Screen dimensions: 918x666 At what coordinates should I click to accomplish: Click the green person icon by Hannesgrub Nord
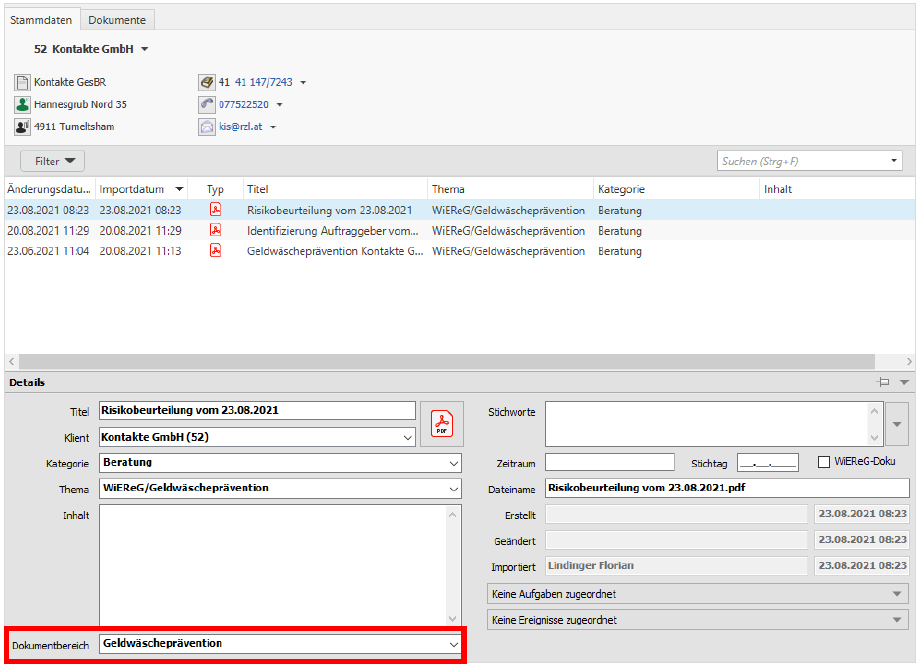pos(22,104)
